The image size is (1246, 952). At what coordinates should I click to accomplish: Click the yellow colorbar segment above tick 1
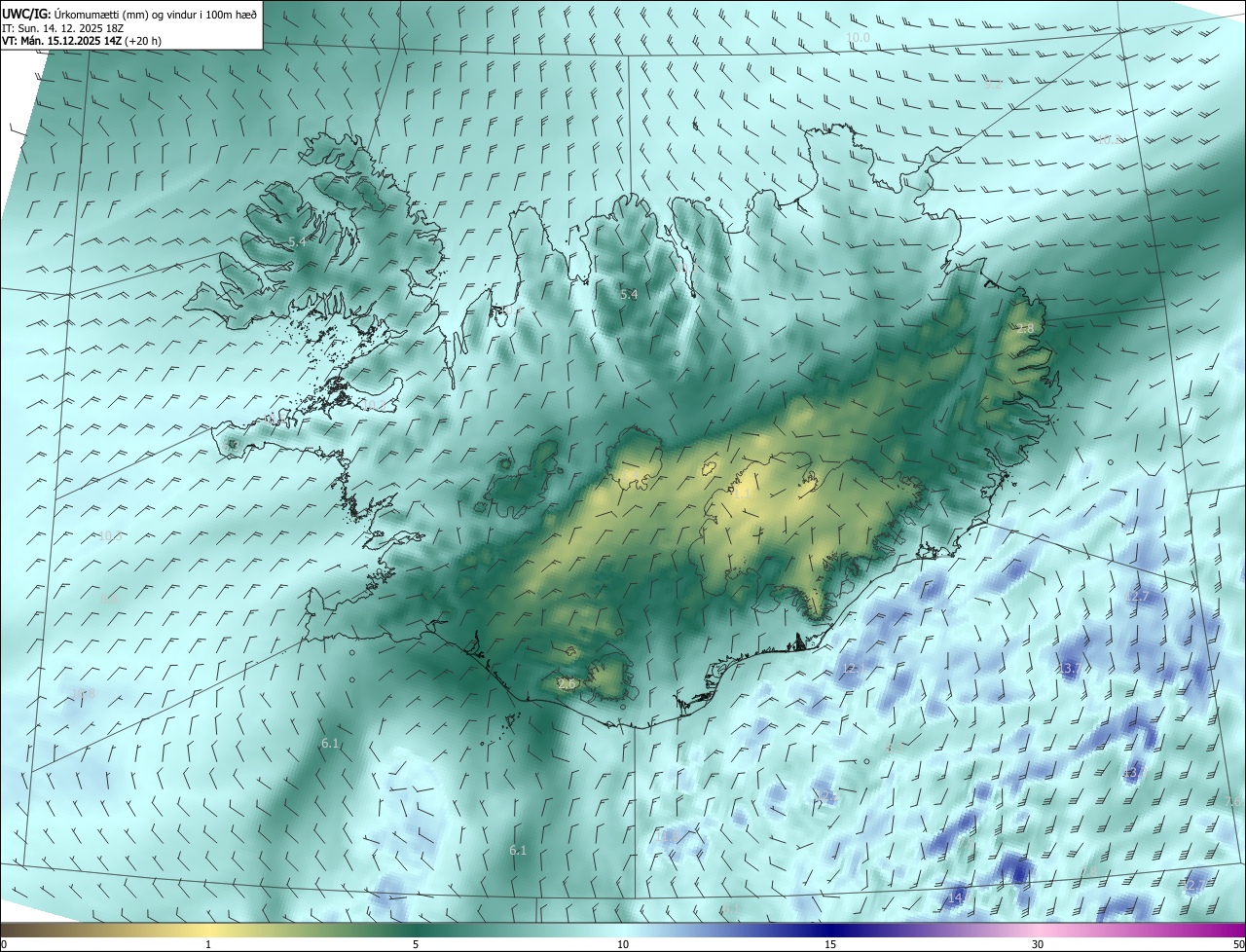(209, 930)
